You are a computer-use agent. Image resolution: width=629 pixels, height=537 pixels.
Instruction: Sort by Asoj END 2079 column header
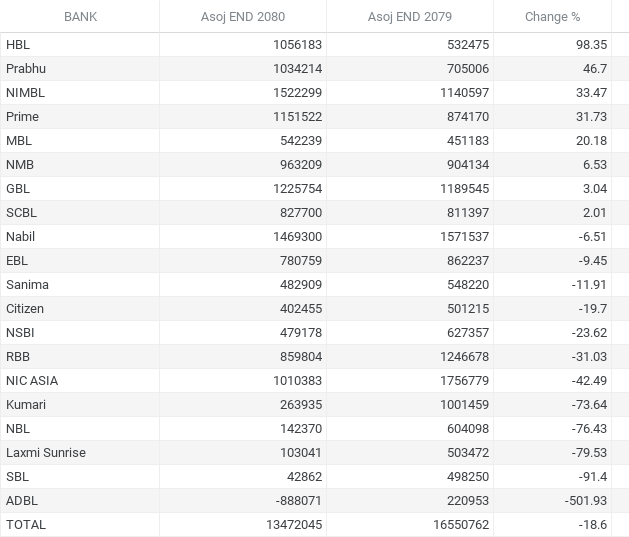tap(410, 17)
